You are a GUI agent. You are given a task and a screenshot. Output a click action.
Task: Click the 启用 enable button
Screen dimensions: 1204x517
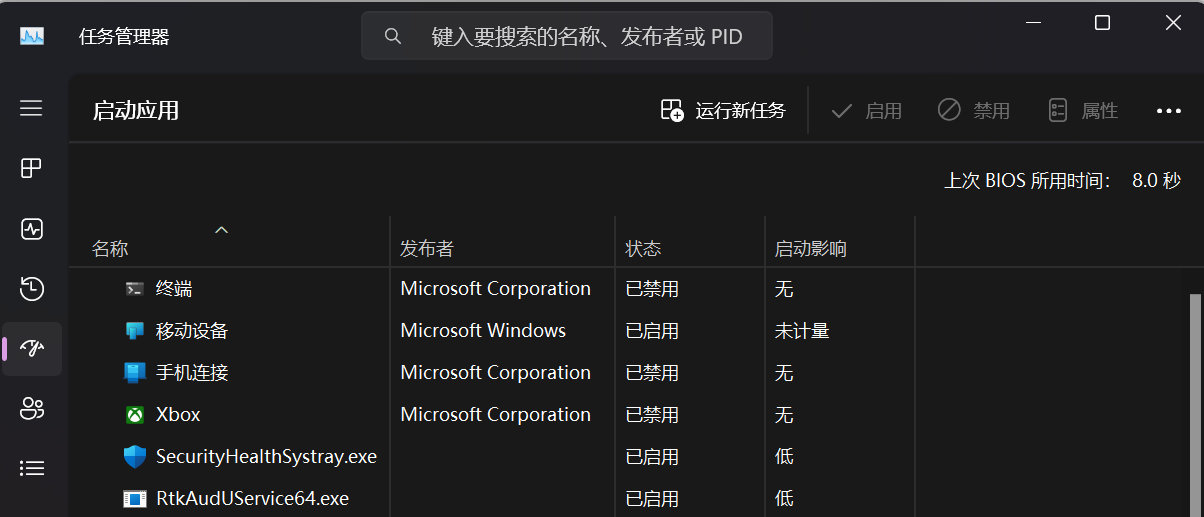point(866,110)
